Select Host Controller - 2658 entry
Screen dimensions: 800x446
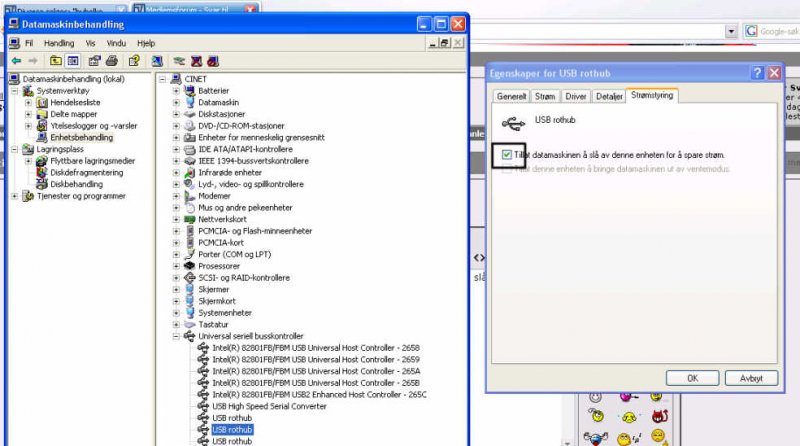click(x=316, y=348)
